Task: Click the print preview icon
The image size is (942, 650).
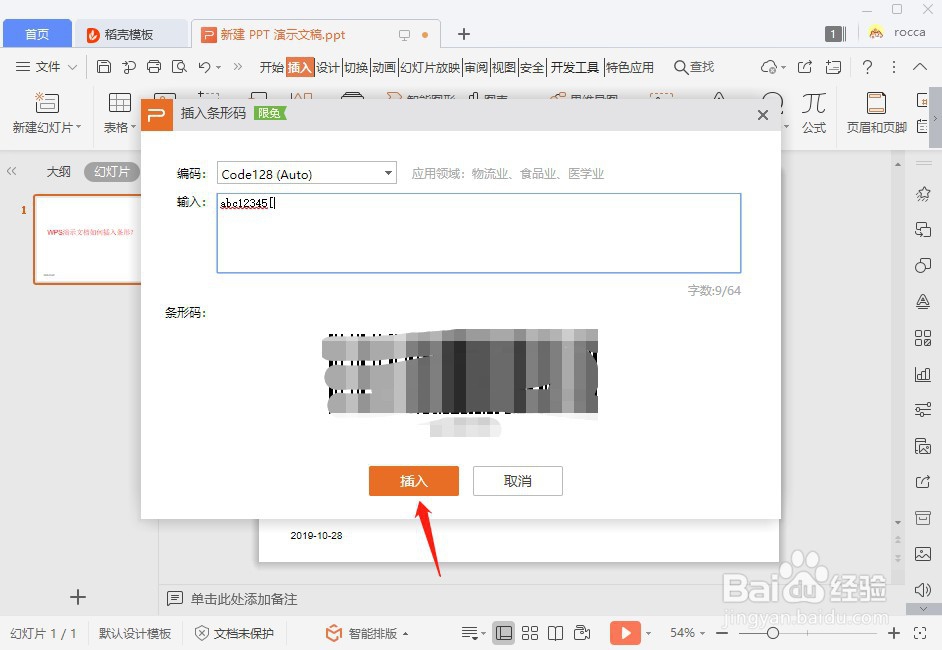Action: pos(179,67)
